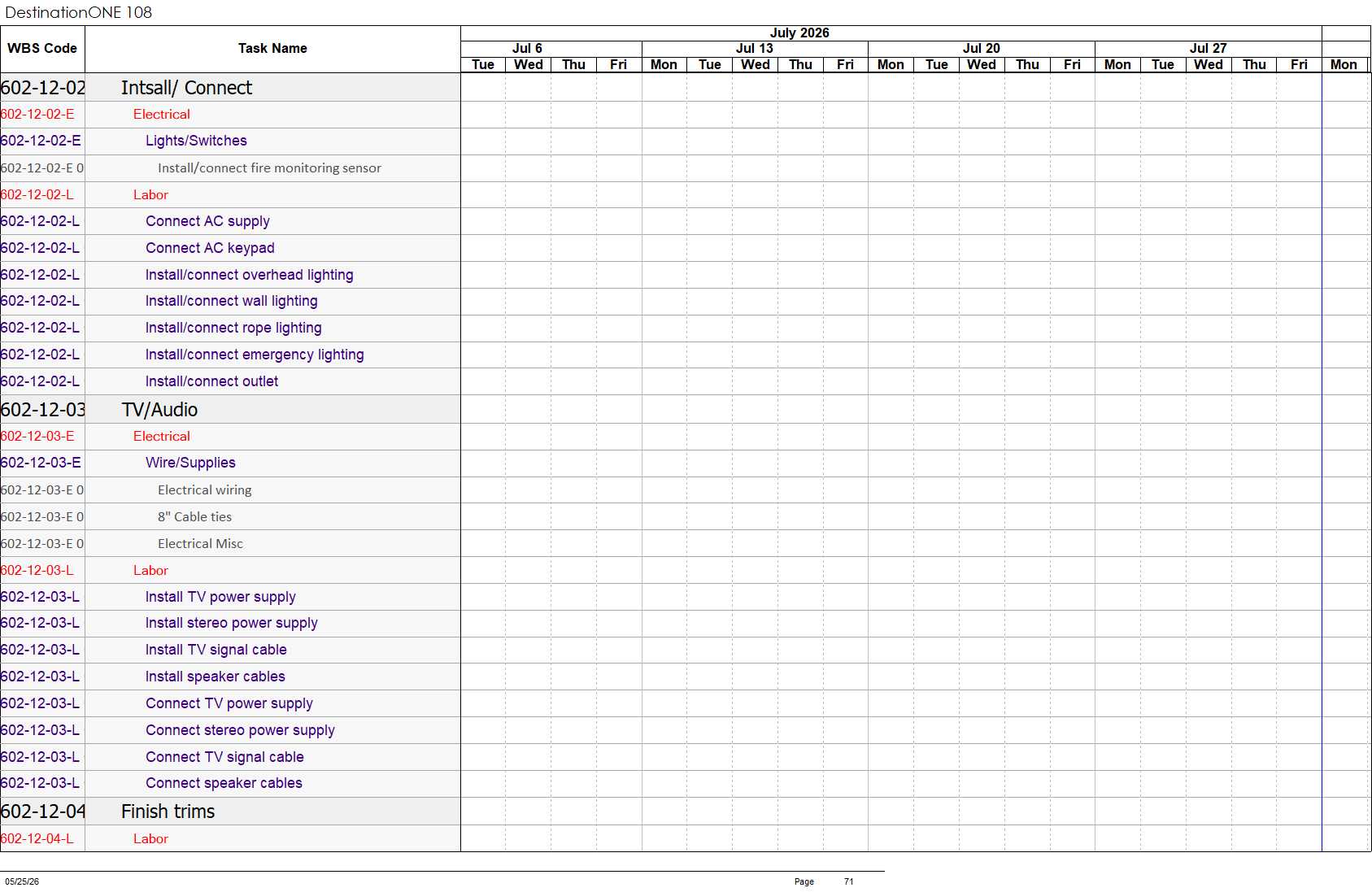Viewport: 1372px width, 892px height.
Task: Select 'Install/connect emergency lighting' task
Action: pyautogui.click(x=255, y=355)
